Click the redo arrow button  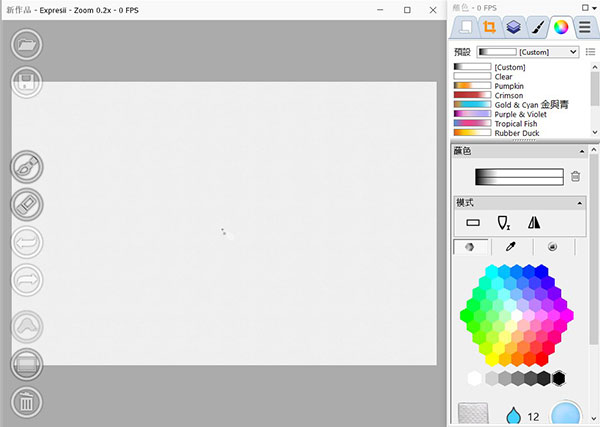tap(26, 280)
